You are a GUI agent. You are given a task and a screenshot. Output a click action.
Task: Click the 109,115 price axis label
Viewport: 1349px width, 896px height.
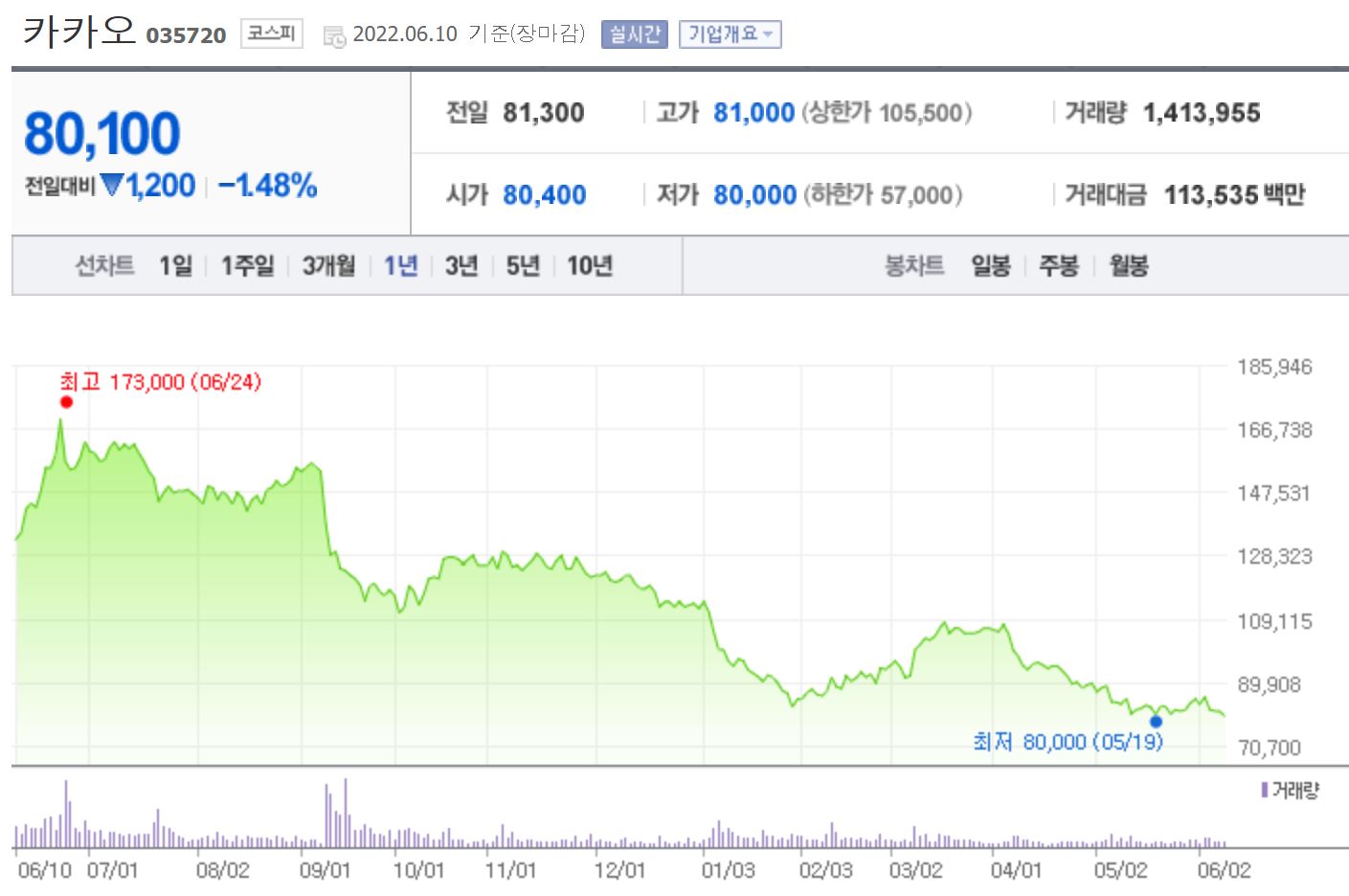pos(1274,621)
